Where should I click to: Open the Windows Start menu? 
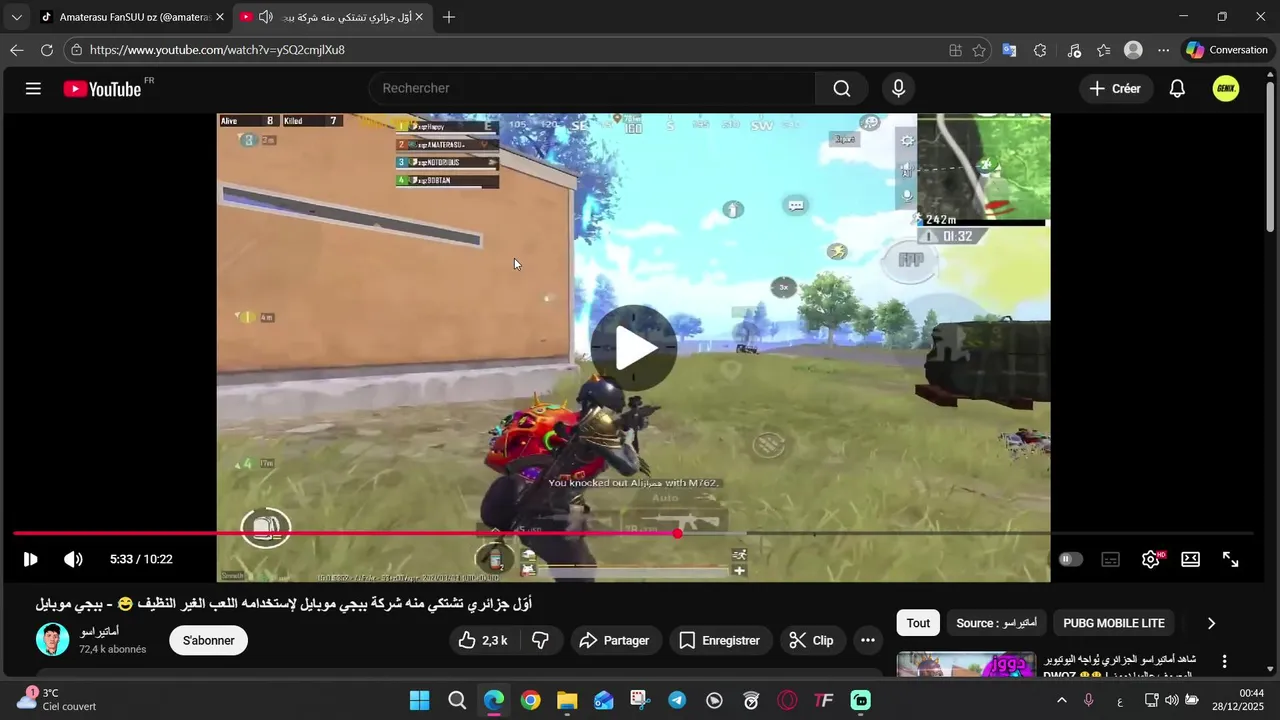(419, 700)
